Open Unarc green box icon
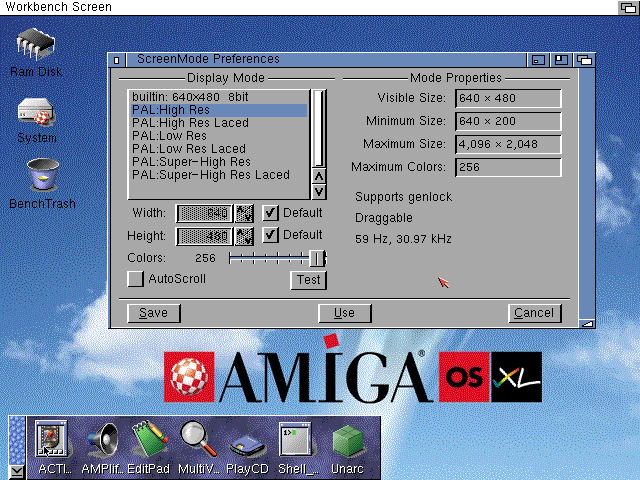This screenshot has height=480, width=640. (348, 440)
